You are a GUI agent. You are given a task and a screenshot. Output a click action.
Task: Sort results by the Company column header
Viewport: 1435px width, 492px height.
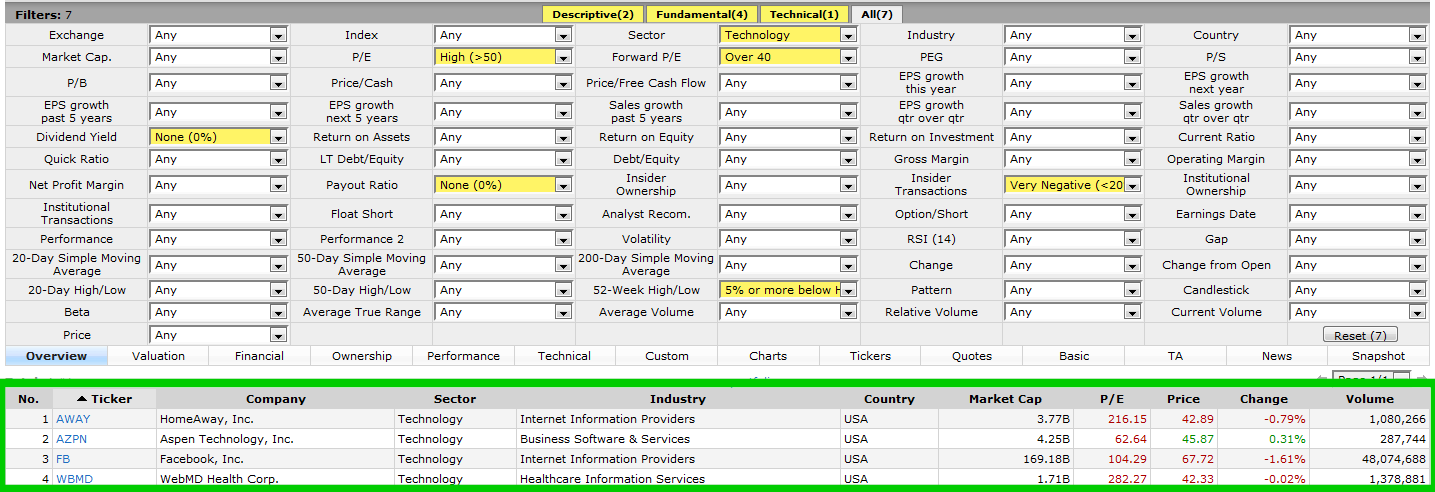tap(276, 399)
